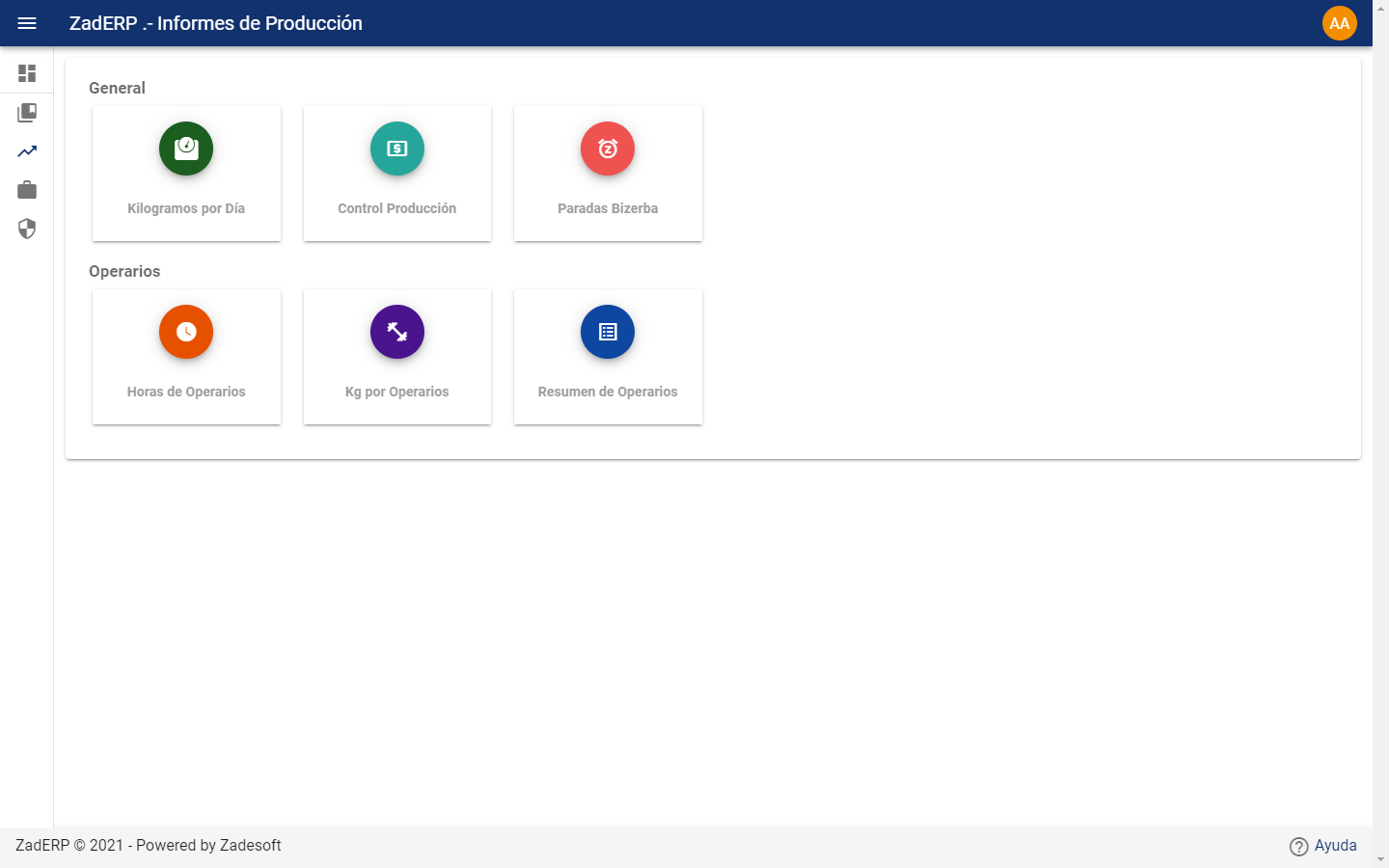Screen dimensions: 1389x868
Task: Open the Control Producción report label
Action: [397, 208]
